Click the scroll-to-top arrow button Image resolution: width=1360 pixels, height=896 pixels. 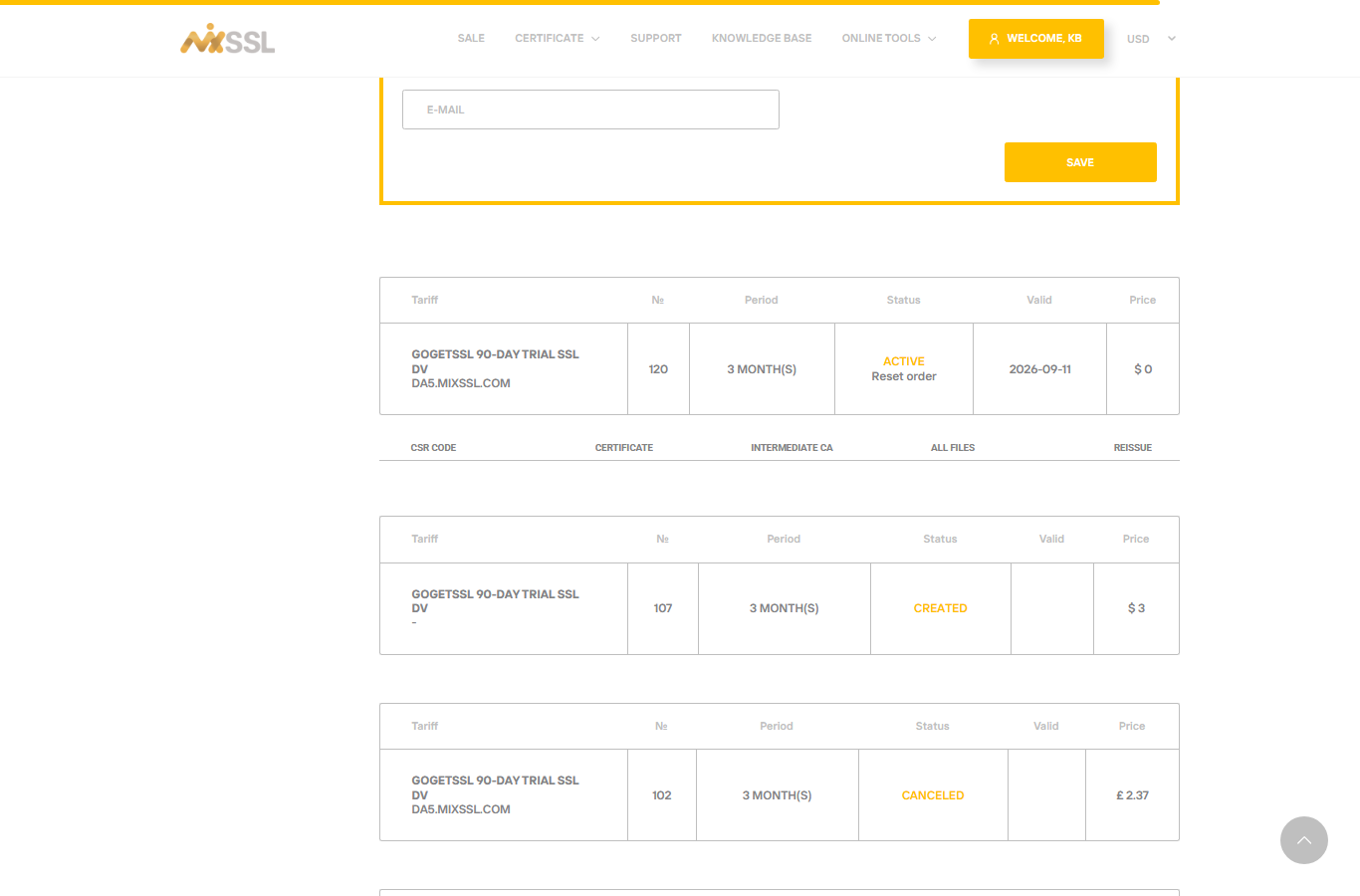pyautogui.click(x=1303, y=840)
